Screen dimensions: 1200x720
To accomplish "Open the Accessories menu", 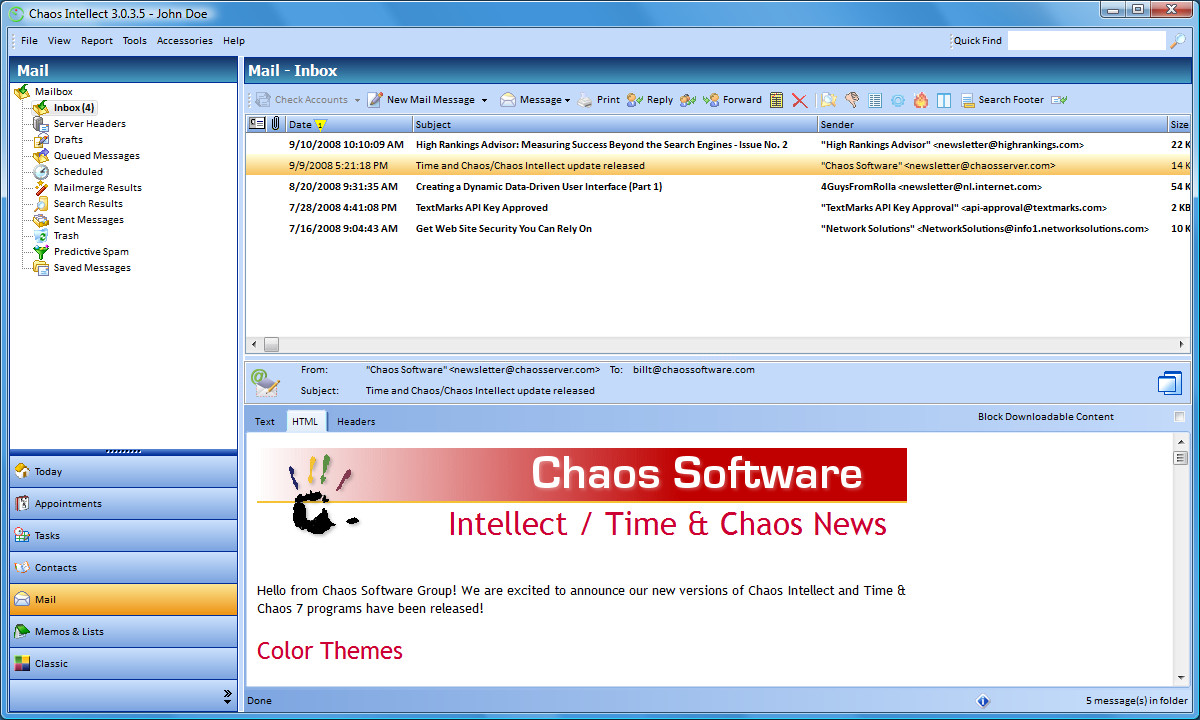I will click(x=185, y=41).
